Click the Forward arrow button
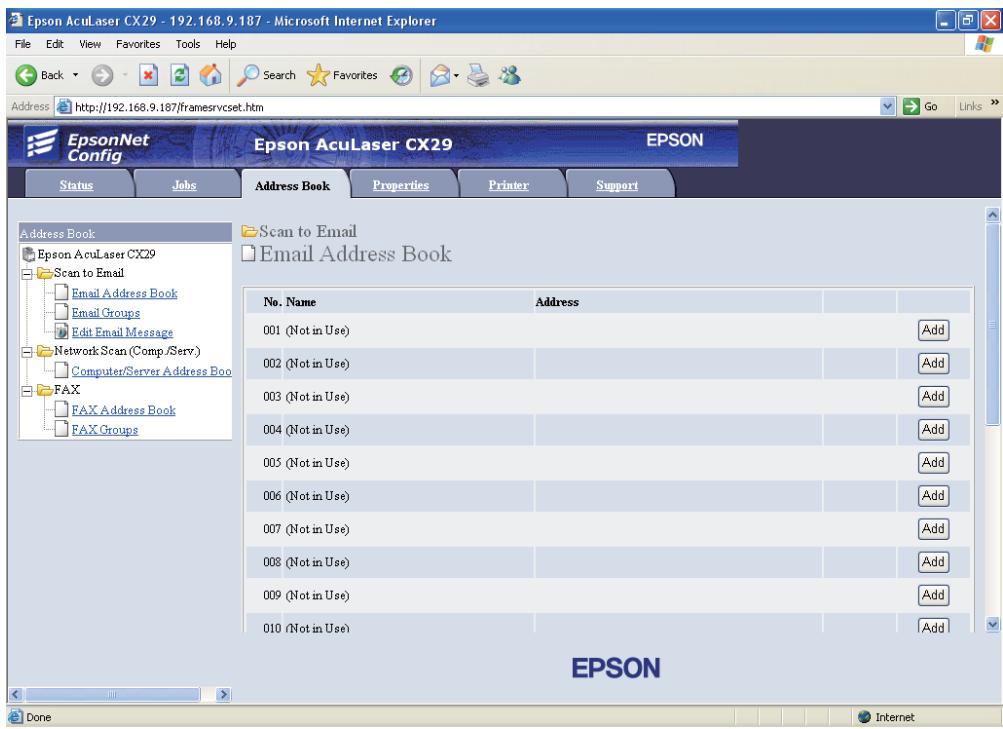Screen dimensions: 1003x729 pyautogui.click(x=102, y=75)
